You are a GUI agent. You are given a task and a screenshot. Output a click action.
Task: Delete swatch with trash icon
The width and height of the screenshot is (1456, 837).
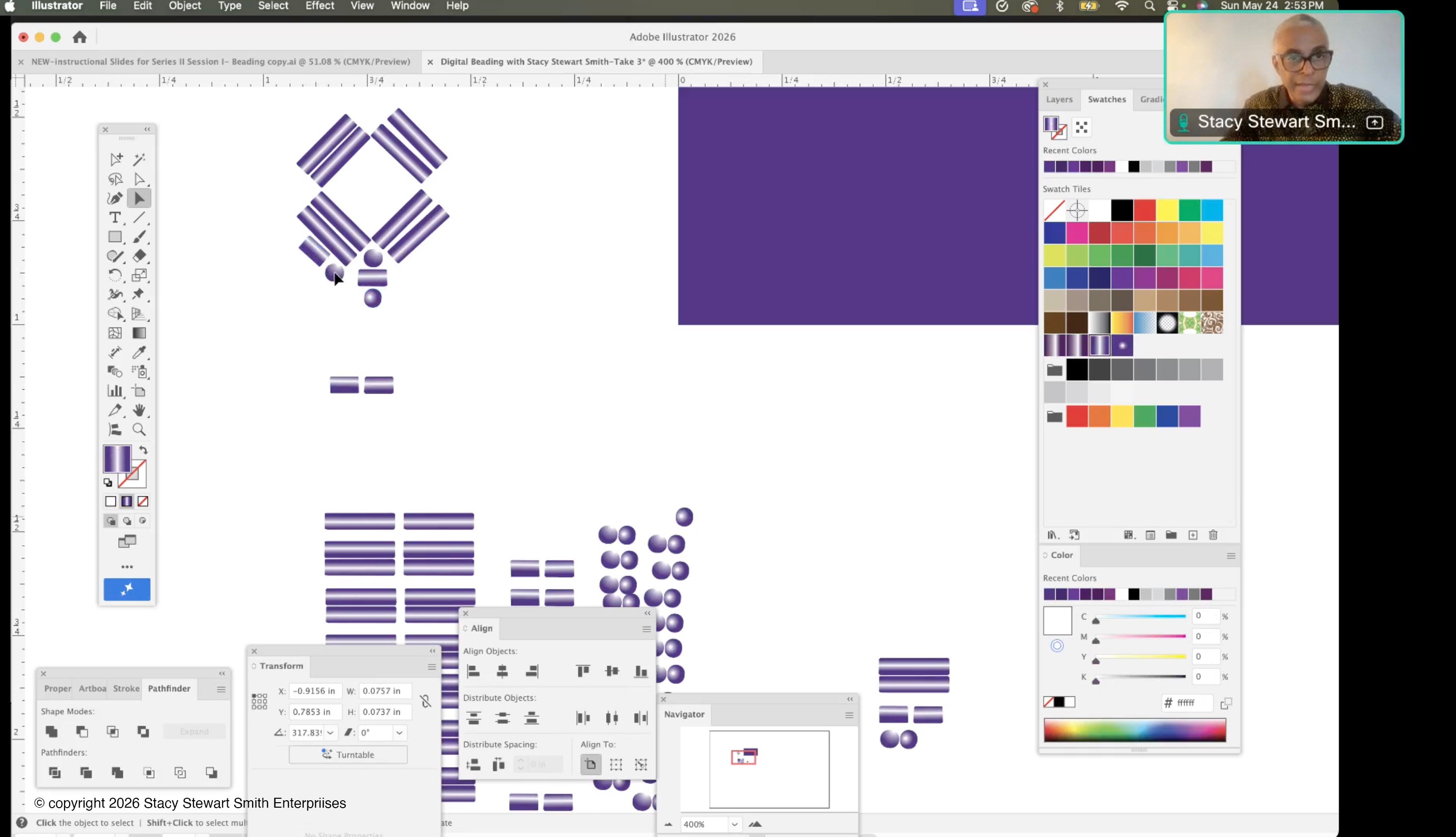pos(1213,535)
